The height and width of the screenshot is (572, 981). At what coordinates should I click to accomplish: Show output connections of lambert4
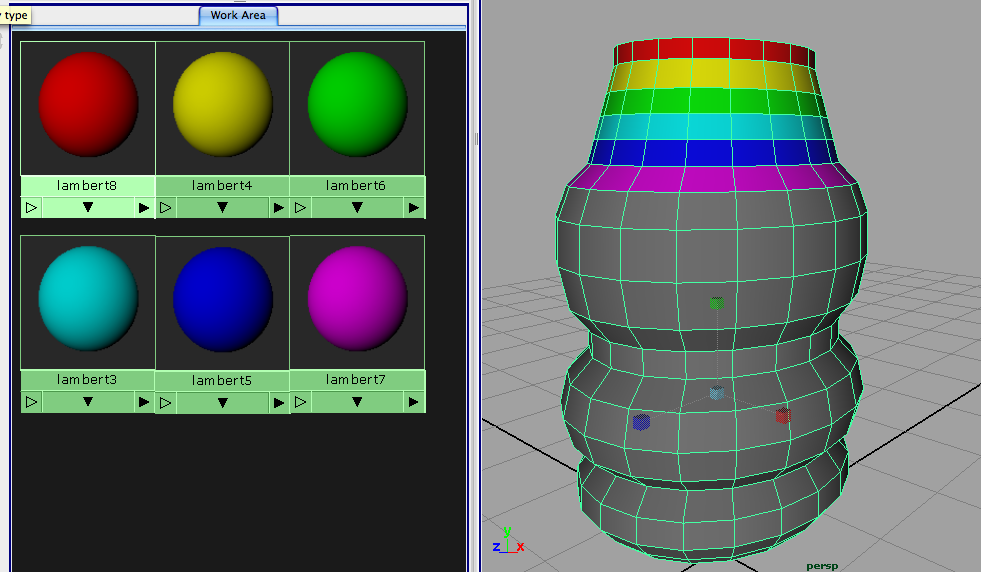click(x=279, y=207)
